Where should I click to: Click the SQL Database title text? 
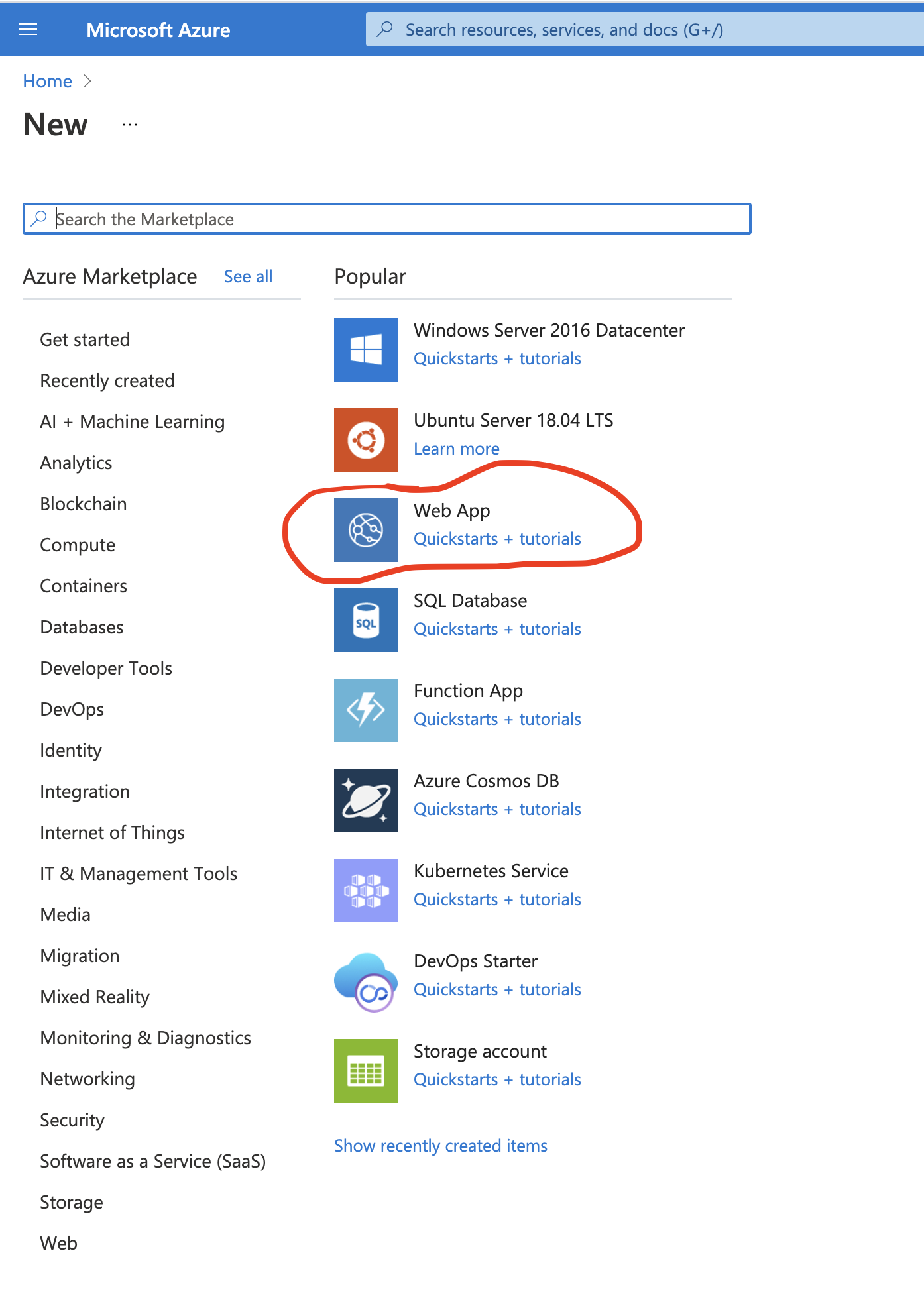click(x=471, y=600)
